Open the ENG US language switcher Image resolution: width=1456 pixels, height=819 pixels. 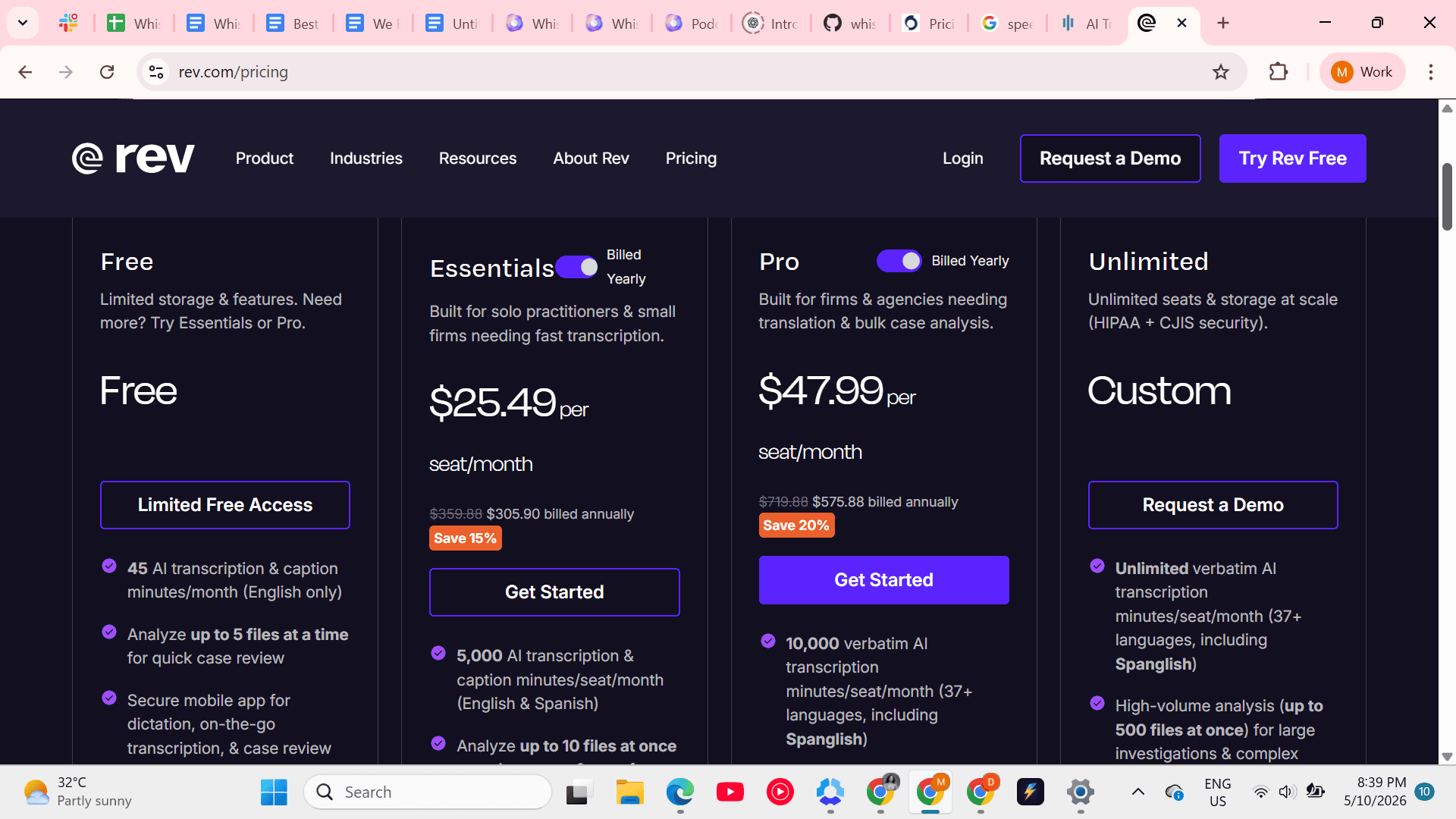pyautogui.click(x=1218, y=792)
